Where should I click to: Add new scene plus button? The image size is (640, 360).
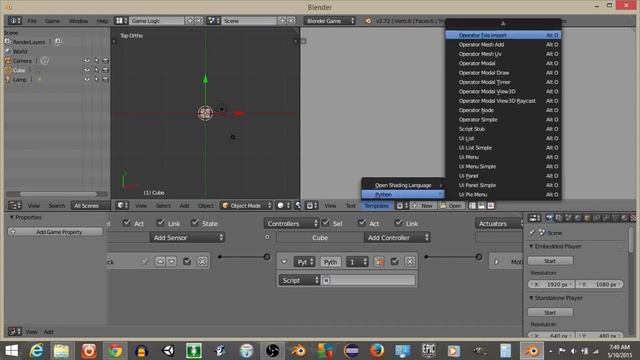pyautogui.click(x=282, y=20)
